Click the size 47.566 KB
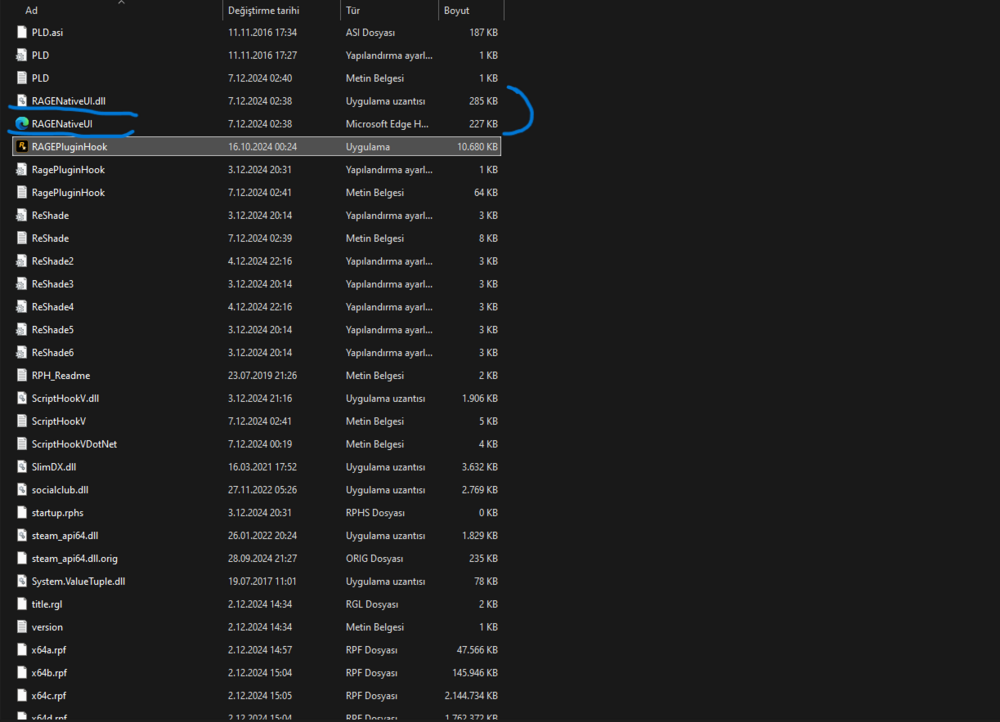This screenshot has height=722, width=1000. pos(477,650)
